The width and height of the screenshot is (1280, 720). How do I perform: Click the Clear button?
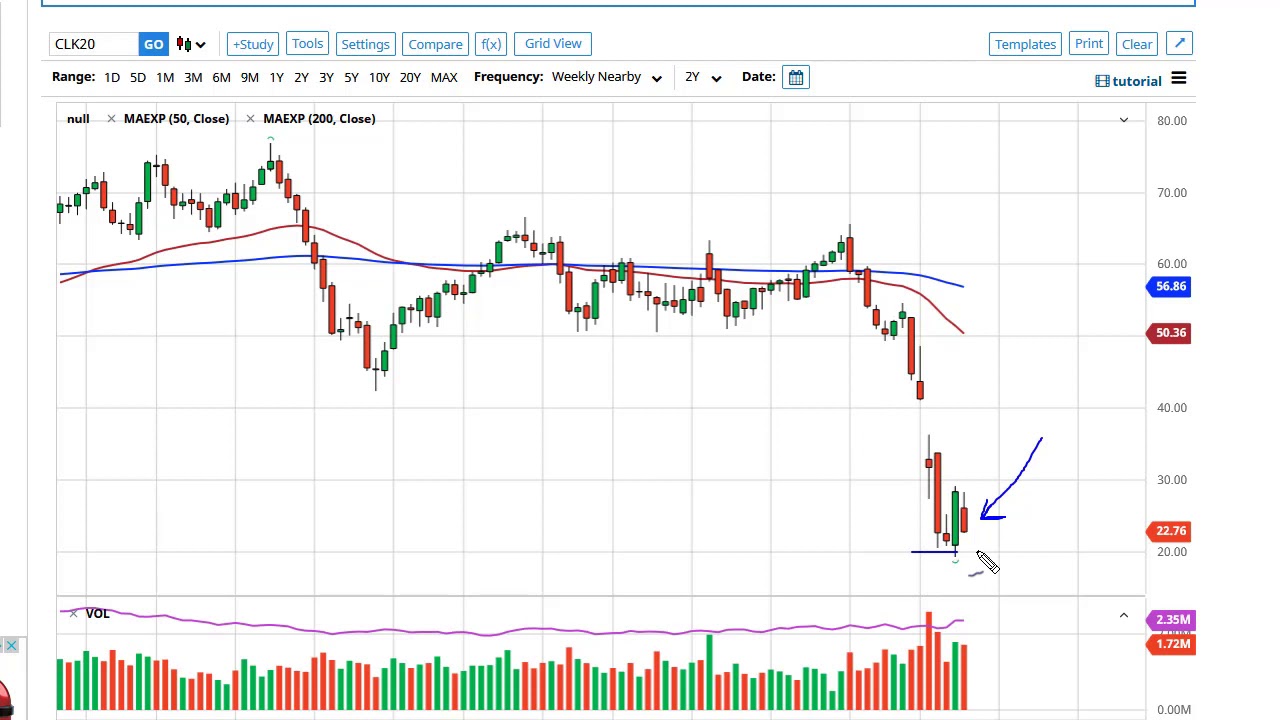pyautogui.click(x=1137, y=44)
